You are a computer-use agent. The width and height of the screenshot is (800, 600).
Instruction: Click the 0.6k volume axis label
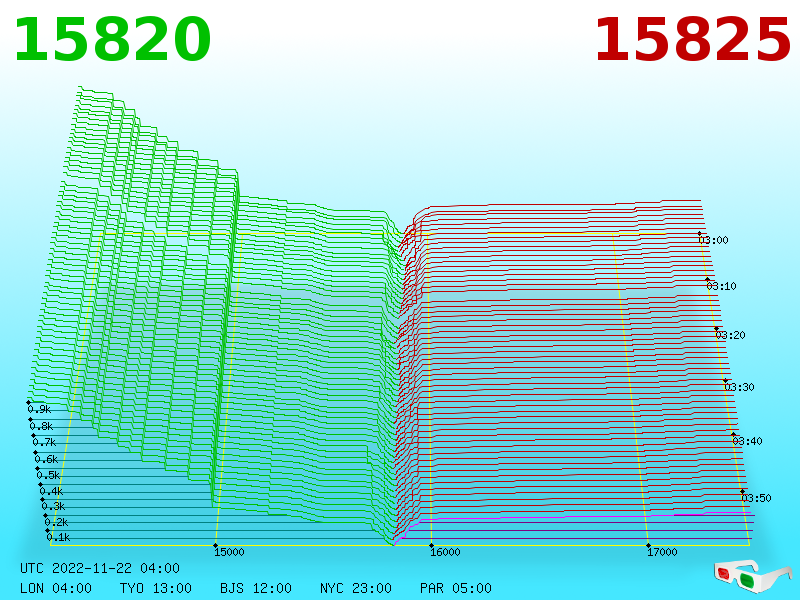[46, 459]
